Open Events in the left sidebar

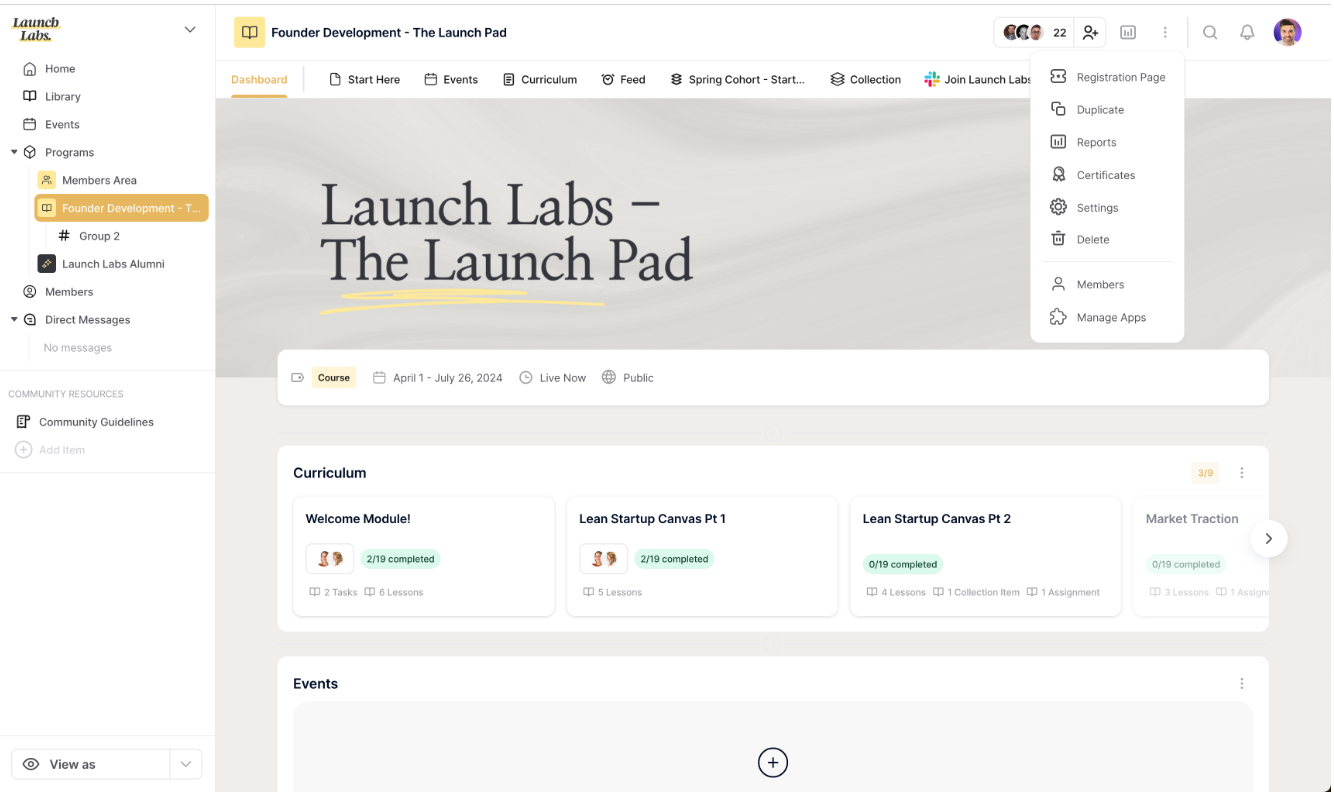point(62,125)
